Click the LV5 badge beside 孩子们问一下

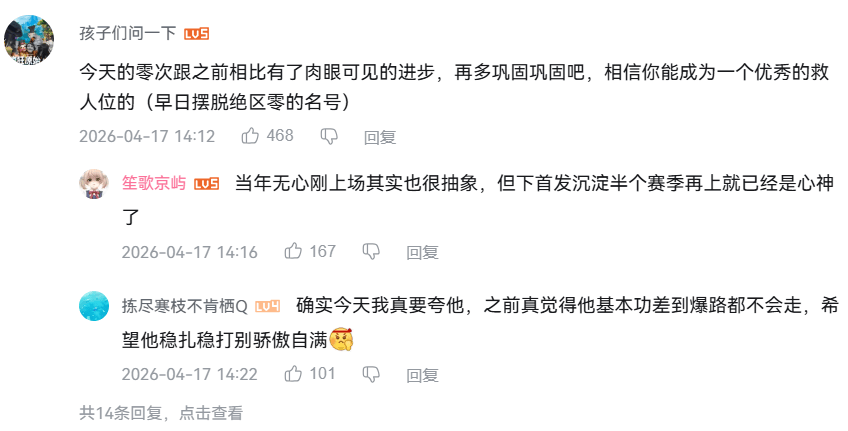pyautogui.click(x=196, y=34)
